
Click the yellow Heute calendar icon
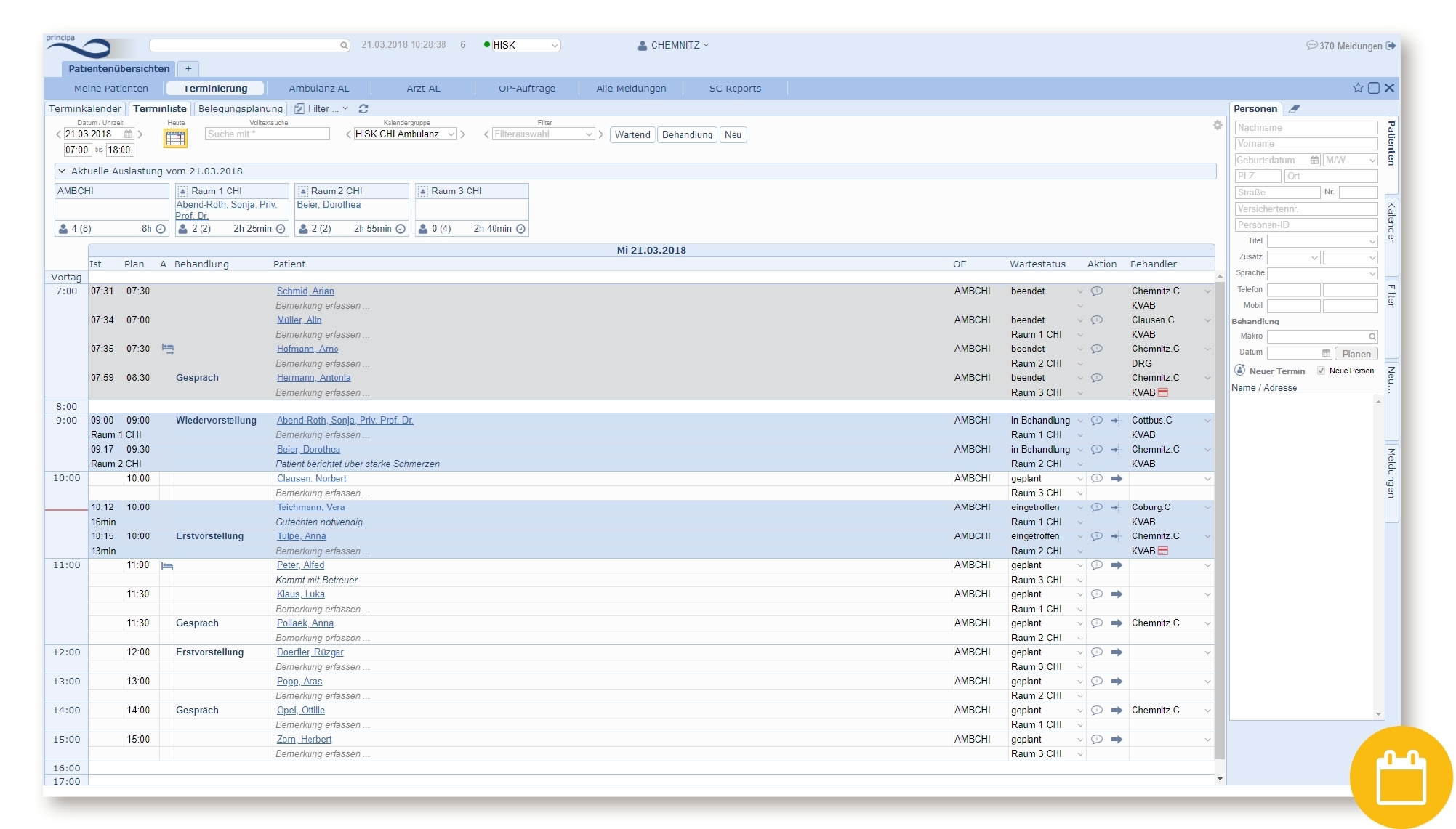[x=175, y=138]
